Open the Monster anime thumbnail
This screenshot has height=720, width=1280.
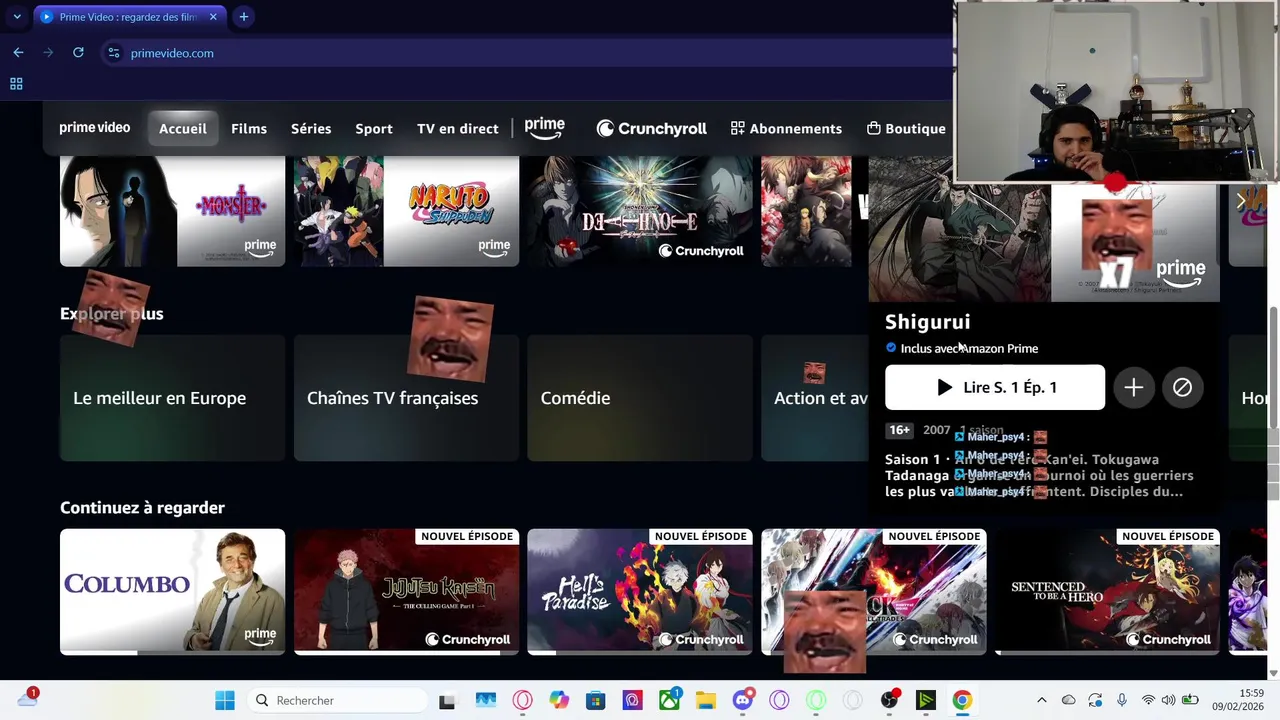[172, 211]
